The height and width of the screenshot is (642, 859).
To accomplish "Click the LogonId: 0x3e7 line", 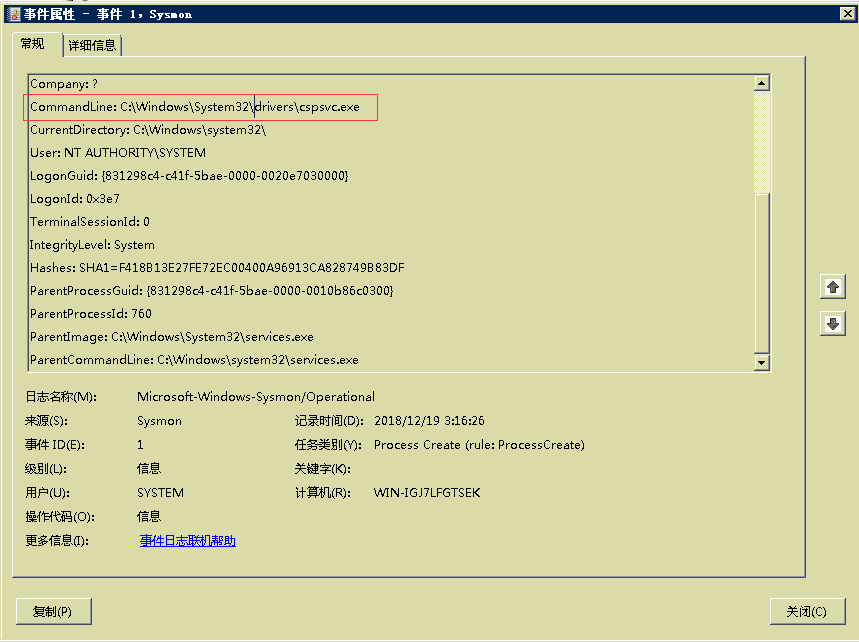I will click(75, 199).
